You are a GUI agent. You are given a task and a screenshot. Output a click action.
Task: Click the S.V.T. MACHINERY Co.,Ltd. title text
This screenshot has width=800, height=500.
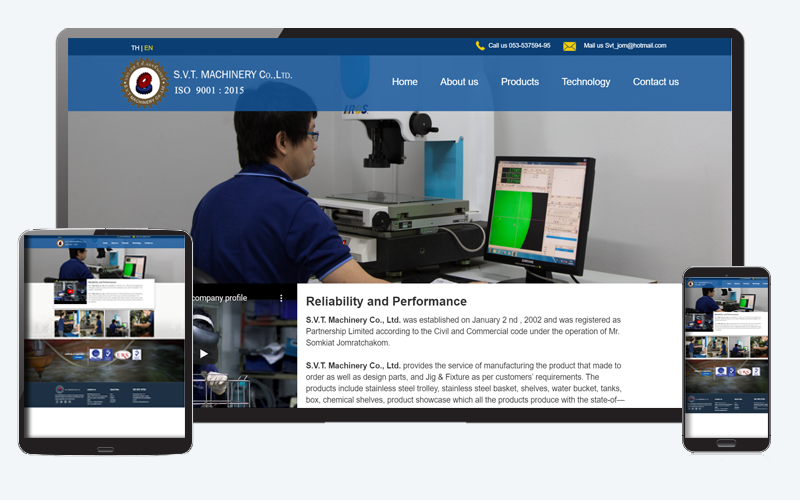point(233,75)
